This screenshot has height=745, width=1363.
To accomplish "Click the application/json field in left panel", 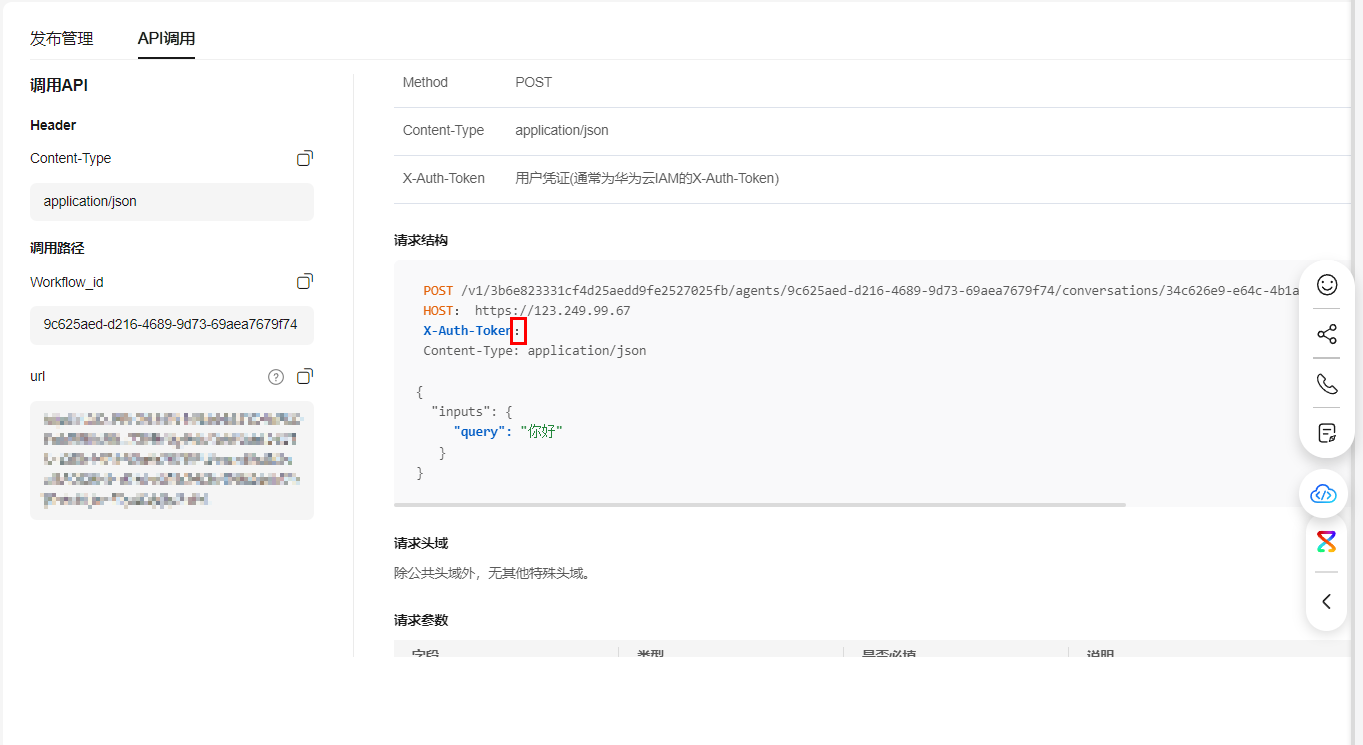I will click(172, 201).
